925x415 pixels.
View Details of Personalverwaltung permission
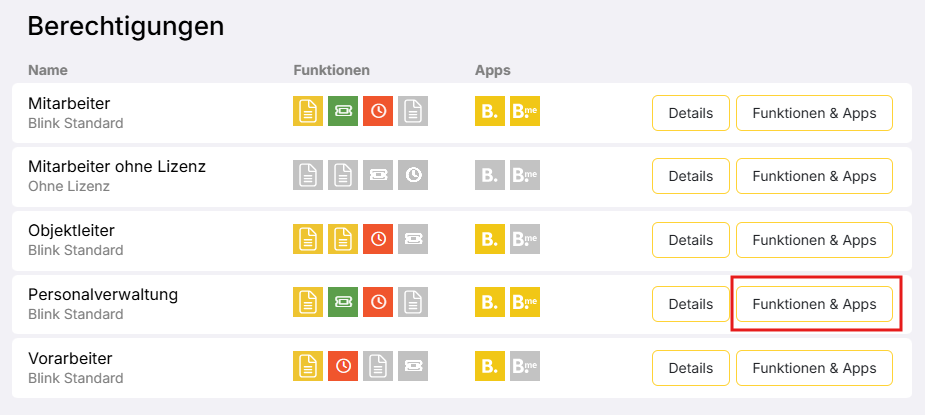click(690, 304)
